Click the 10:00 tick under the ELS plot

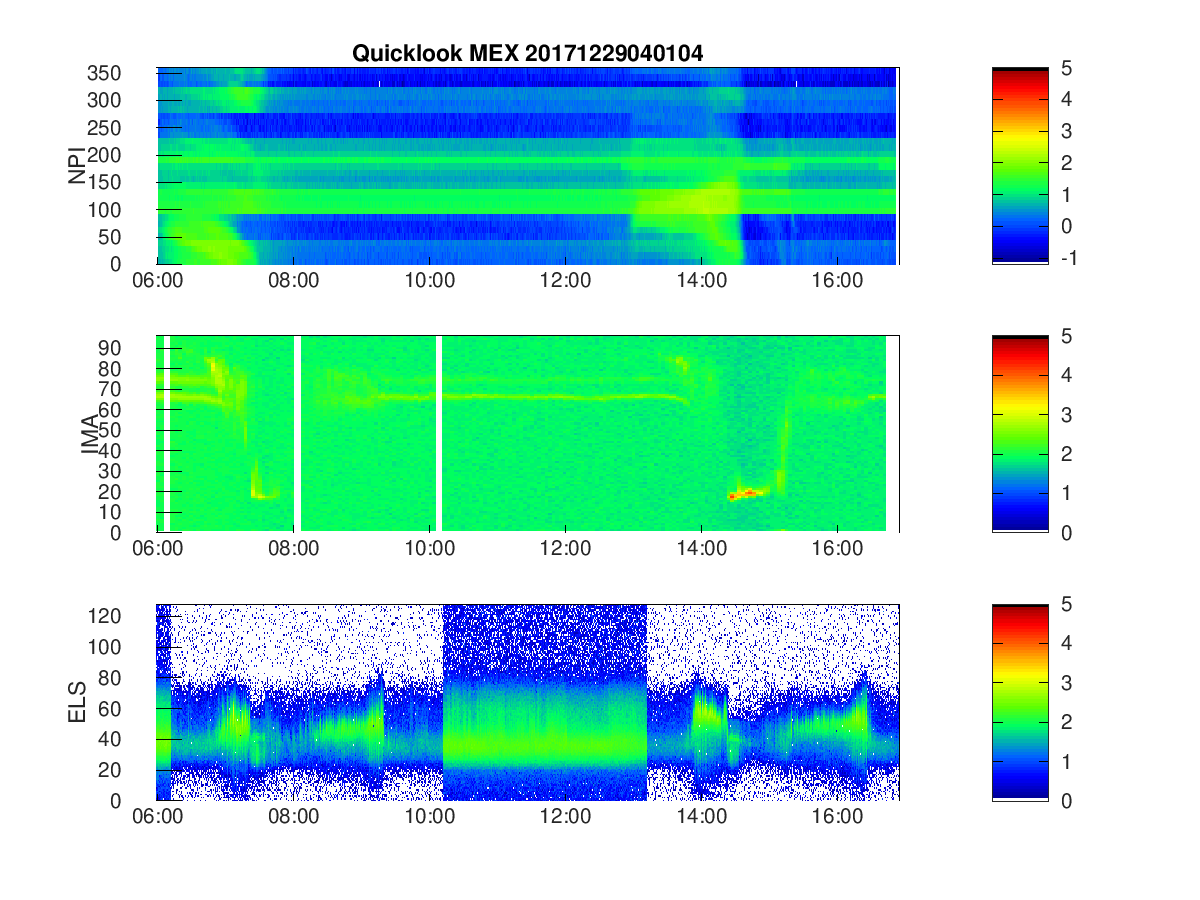[430, 817]
